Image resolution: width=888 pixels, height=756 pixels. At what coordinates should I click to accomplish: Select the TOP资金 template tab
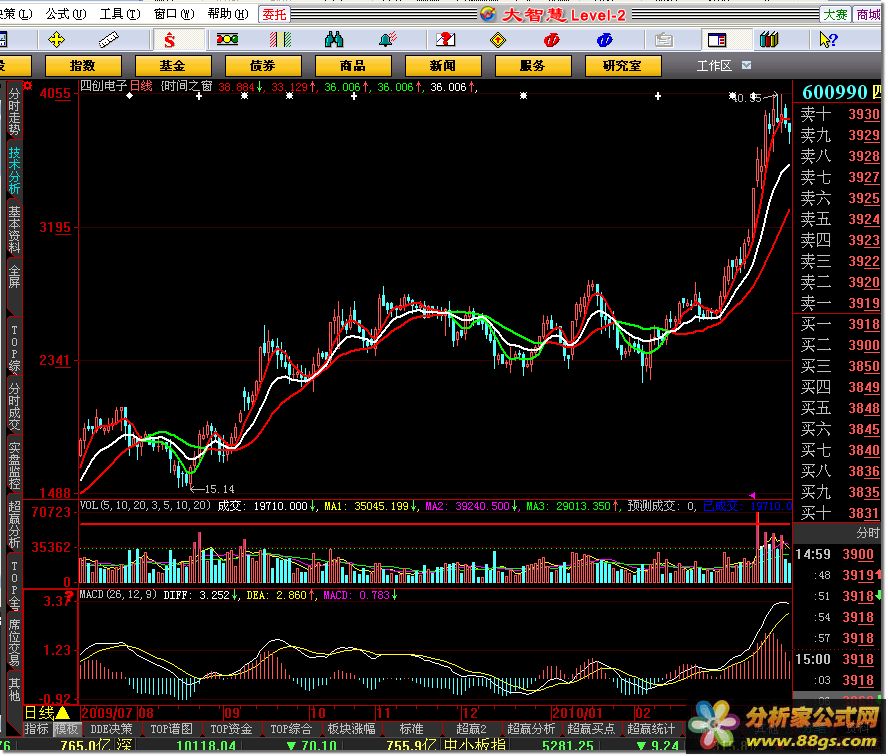click(x=231, y=729)
